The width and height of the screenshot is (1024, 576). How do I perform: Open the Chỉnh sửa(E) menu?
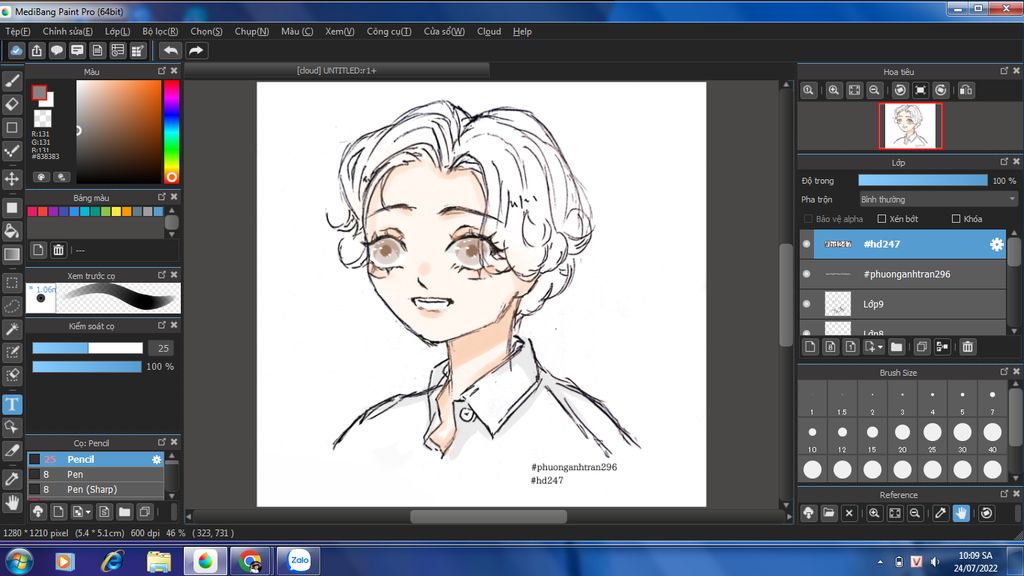(x=67, y=31)
